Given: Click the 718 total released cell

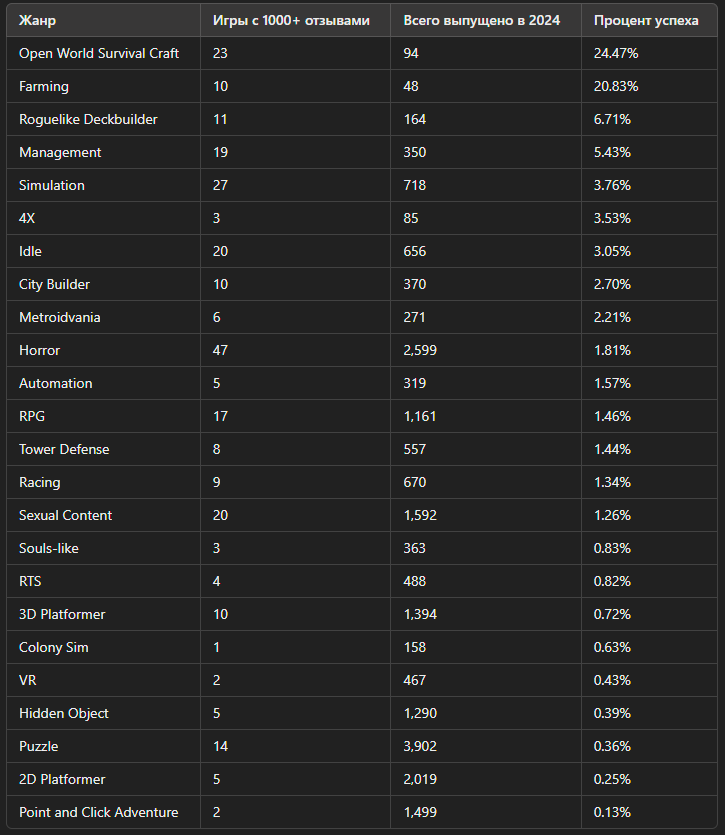Looking at the screenshot, I should point(415,185).
